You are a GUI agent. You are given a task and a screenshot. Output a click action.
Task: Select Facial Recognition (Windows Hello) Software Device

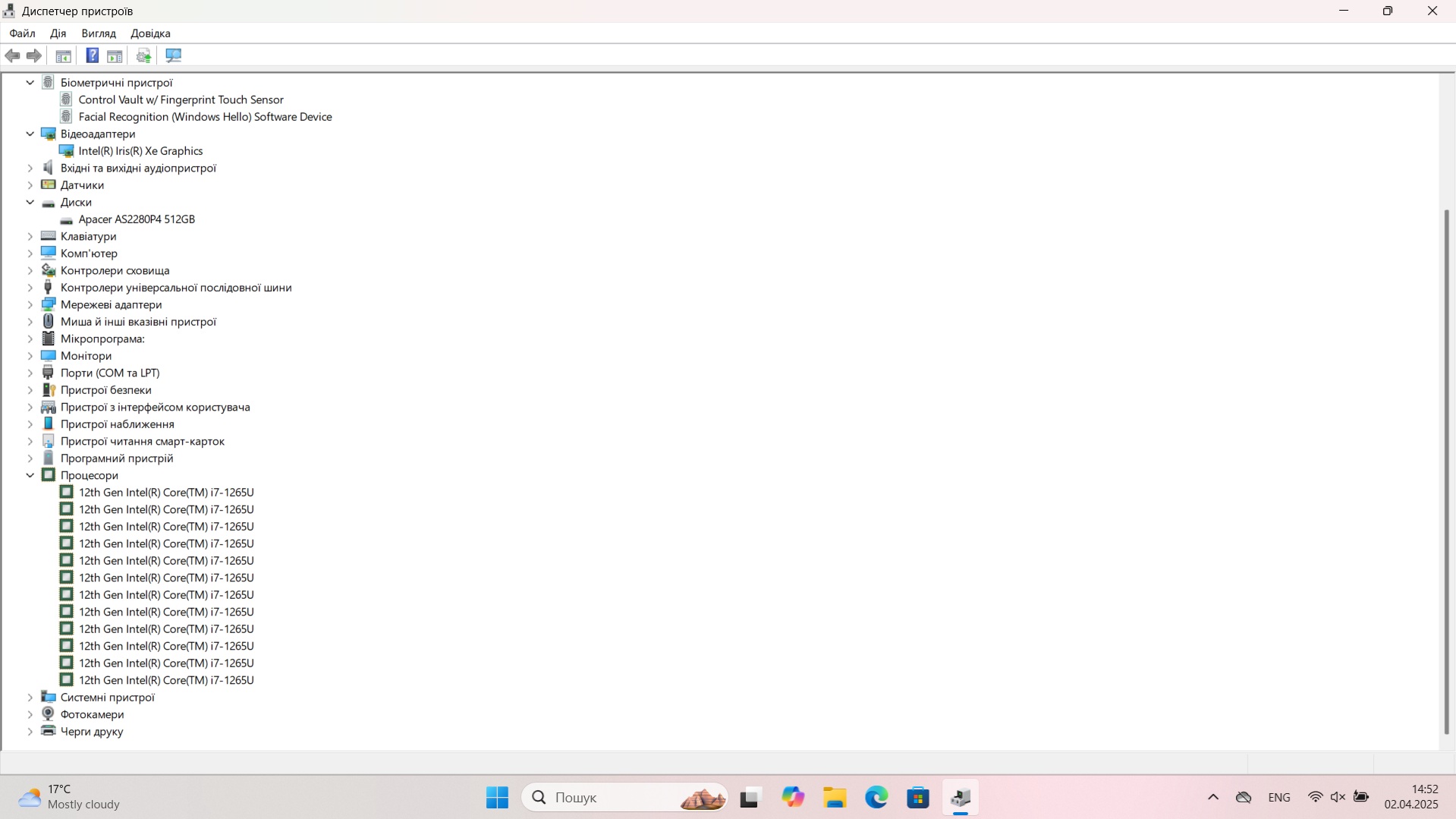(205, 116)
